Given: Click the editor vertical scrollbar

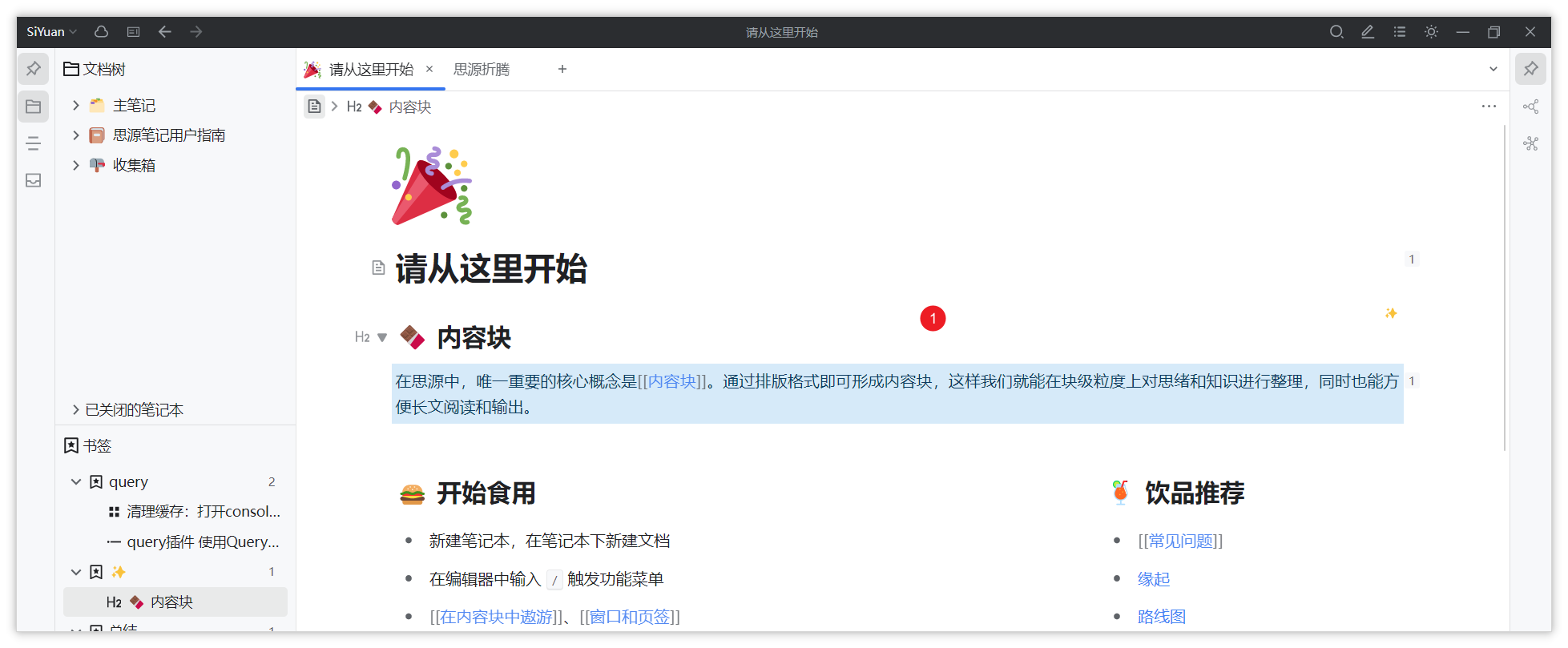Looking at the screenshot, I should 1504,288.
